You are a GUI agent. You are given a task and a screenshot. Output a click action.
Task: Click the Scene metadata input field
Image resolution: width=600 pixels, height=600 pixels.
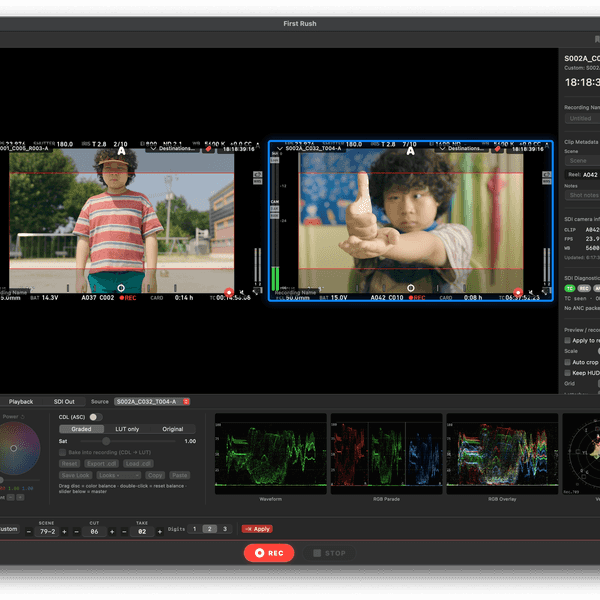(582, 161)
